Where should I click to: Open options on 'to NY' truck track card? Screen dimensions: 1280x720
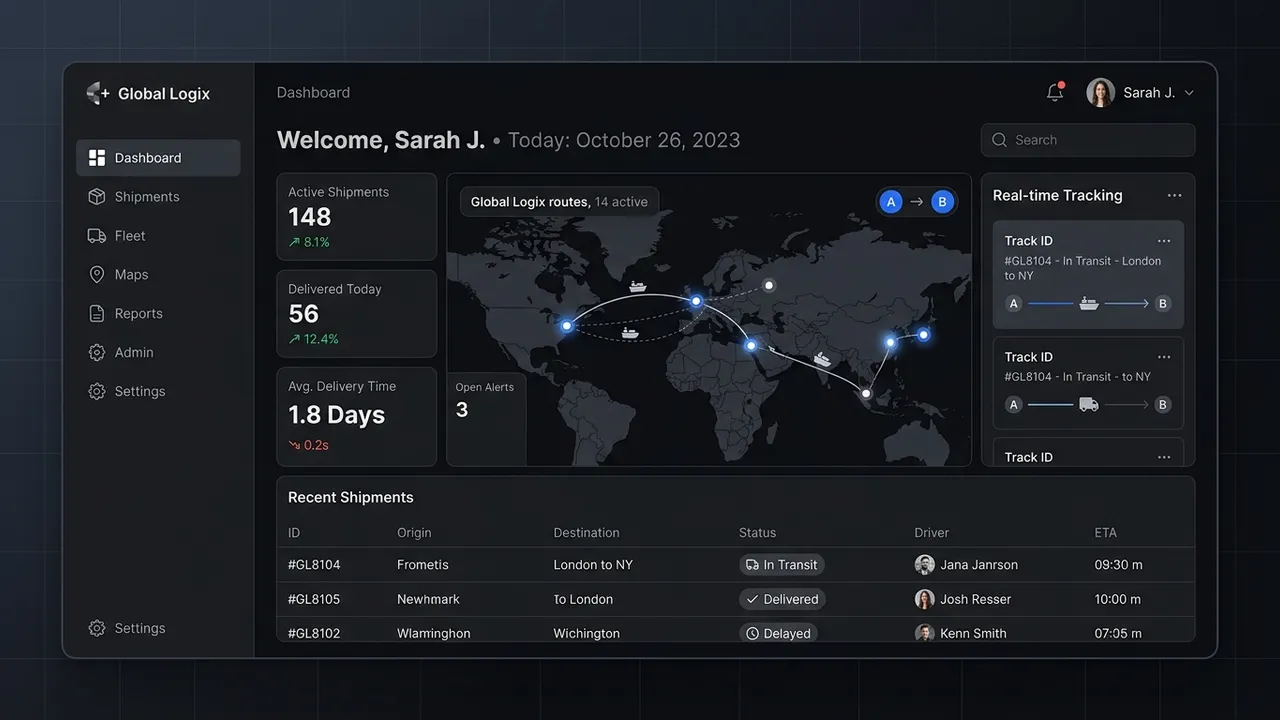[x=1164, y=357]
